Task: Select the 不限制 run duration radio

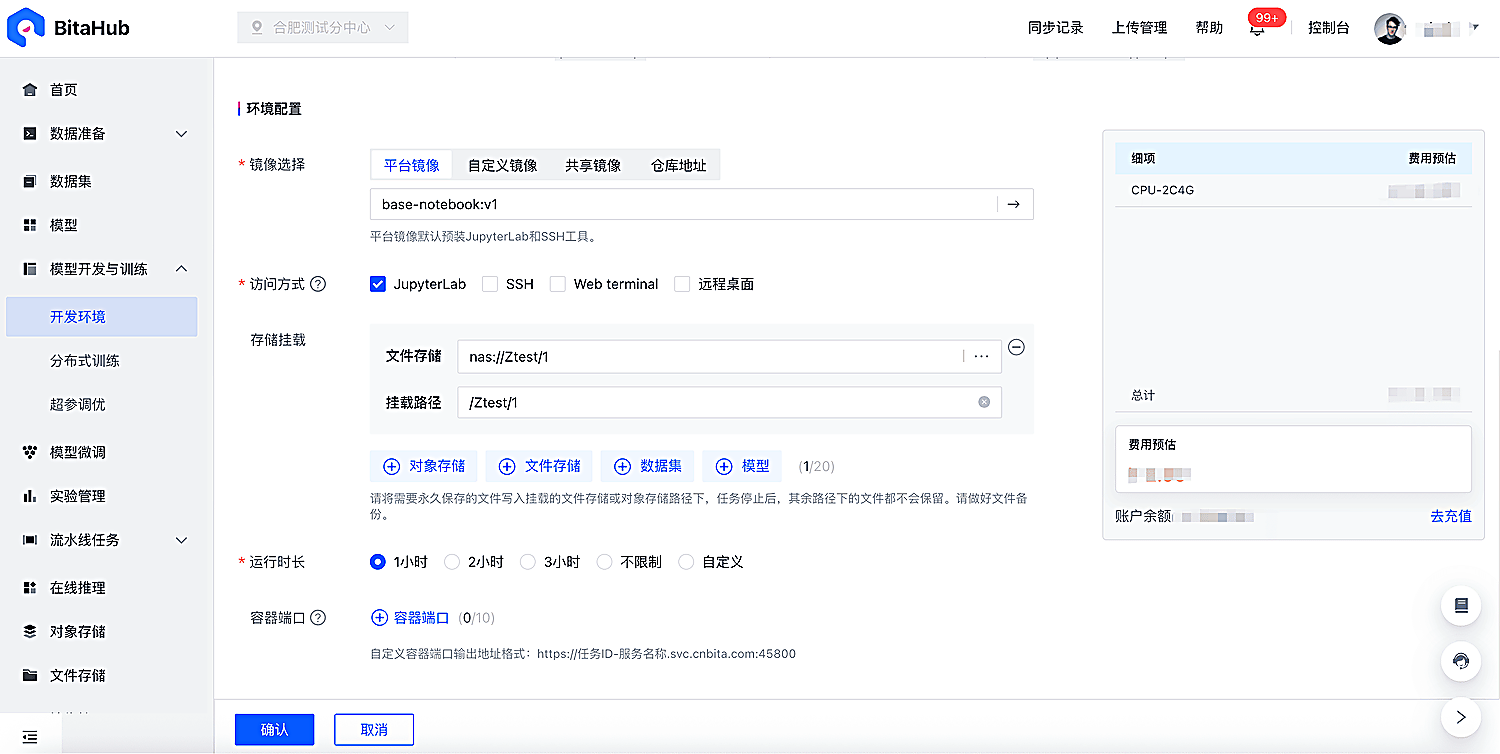Action: 604,562
